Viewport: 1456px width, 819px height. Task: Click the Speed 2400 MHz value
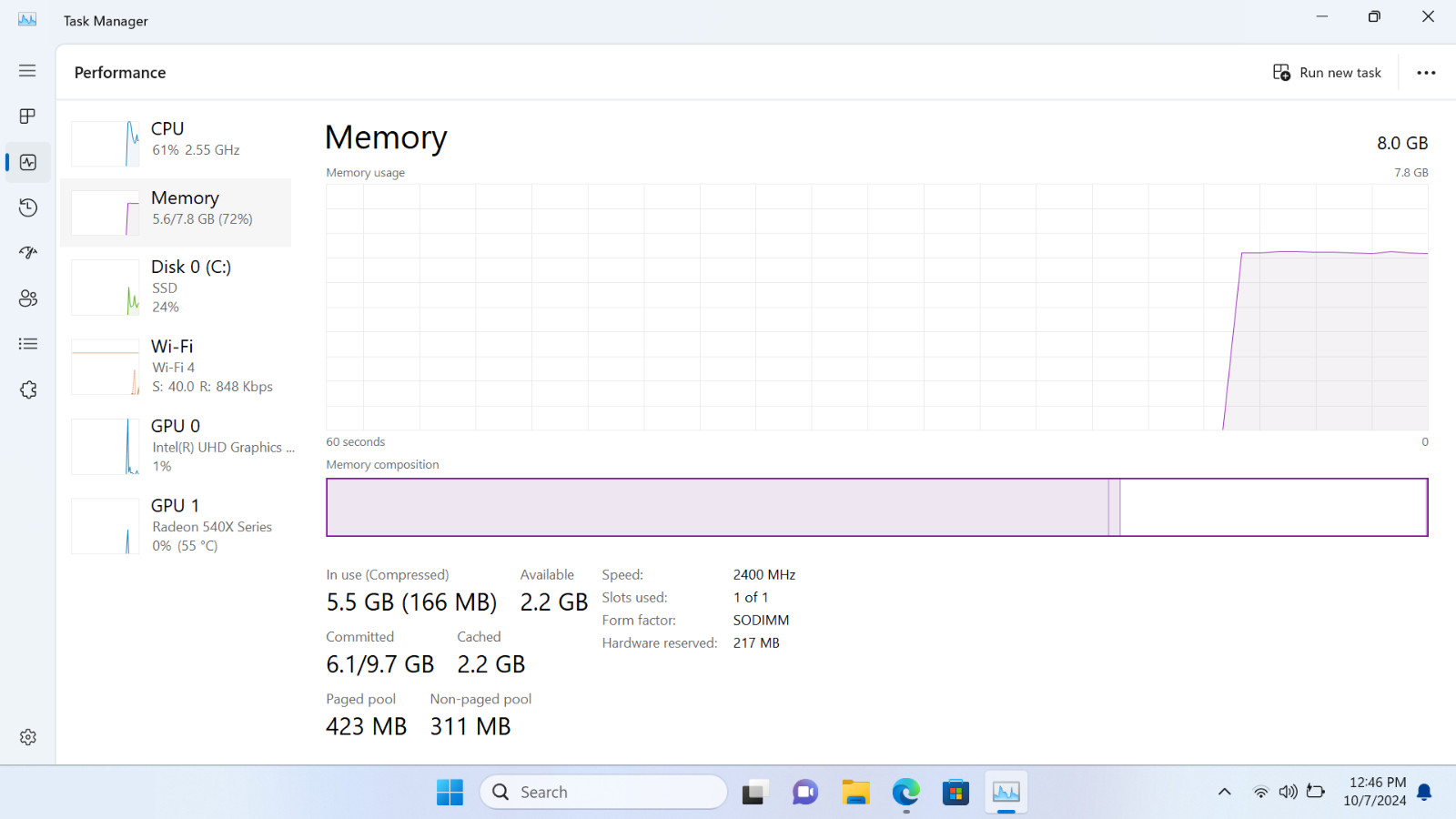[x=764, y=575]
